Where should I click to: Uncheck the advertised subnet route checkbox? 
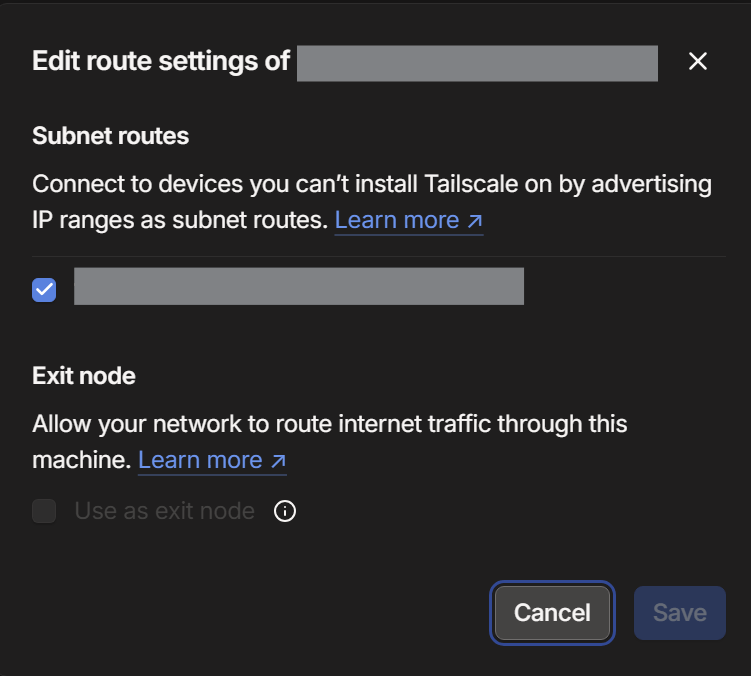(44, 290)
